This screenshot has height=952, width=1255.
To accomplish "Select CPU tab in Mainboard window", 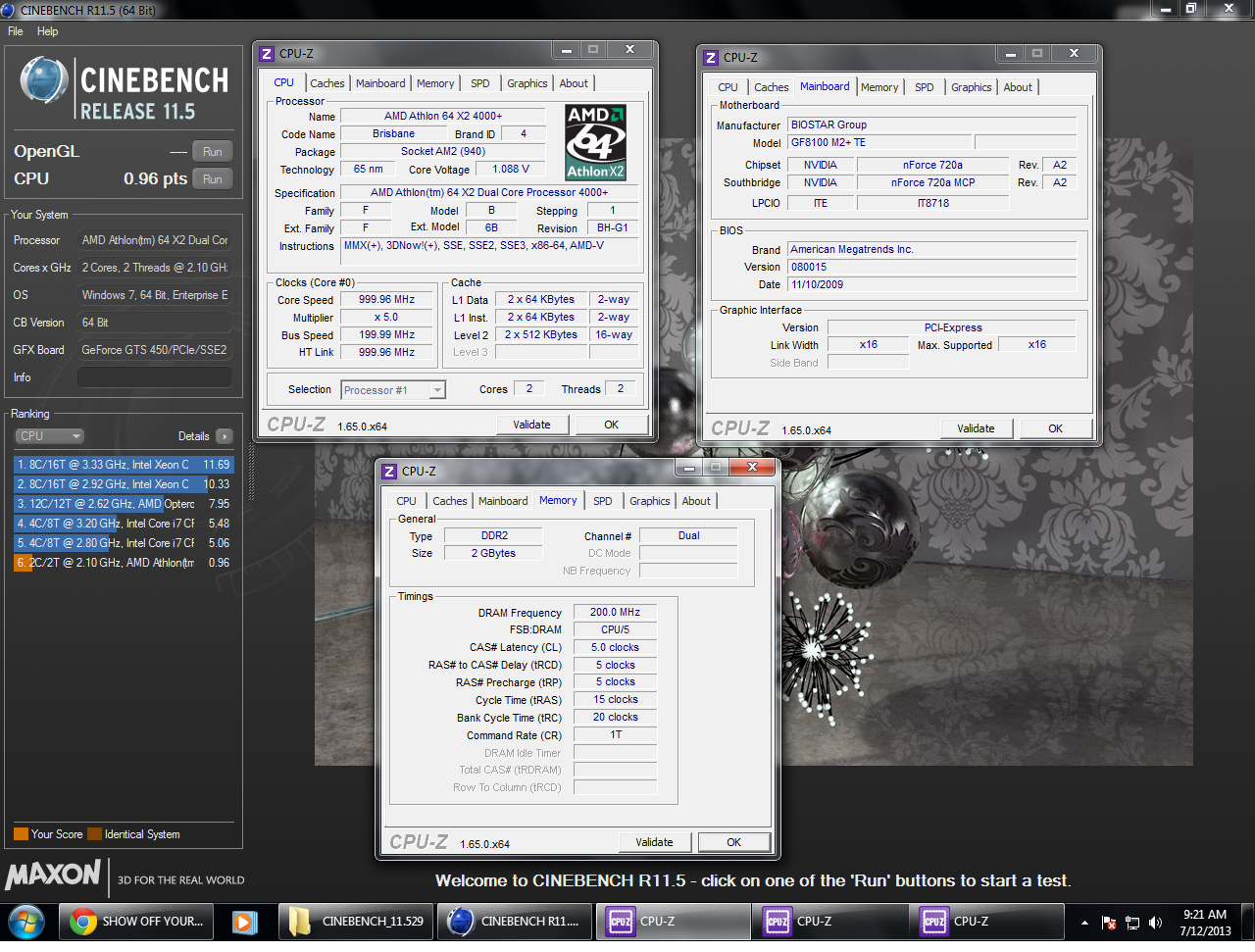I will [x=728, y=87].
